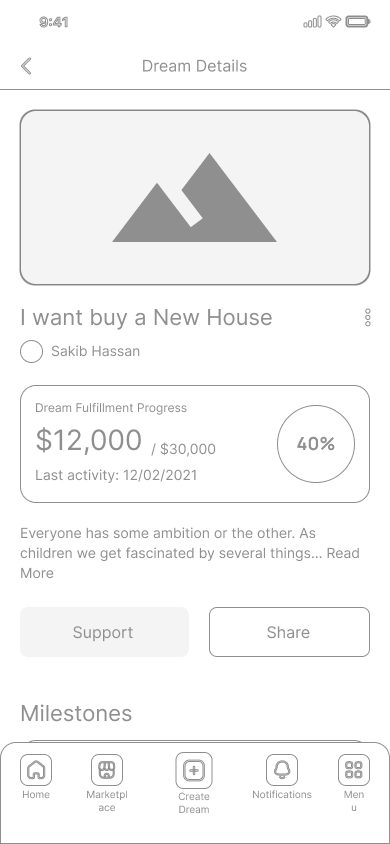Go back using the left chevron arrow
The image size is (390, 844).
click(26, 66)
